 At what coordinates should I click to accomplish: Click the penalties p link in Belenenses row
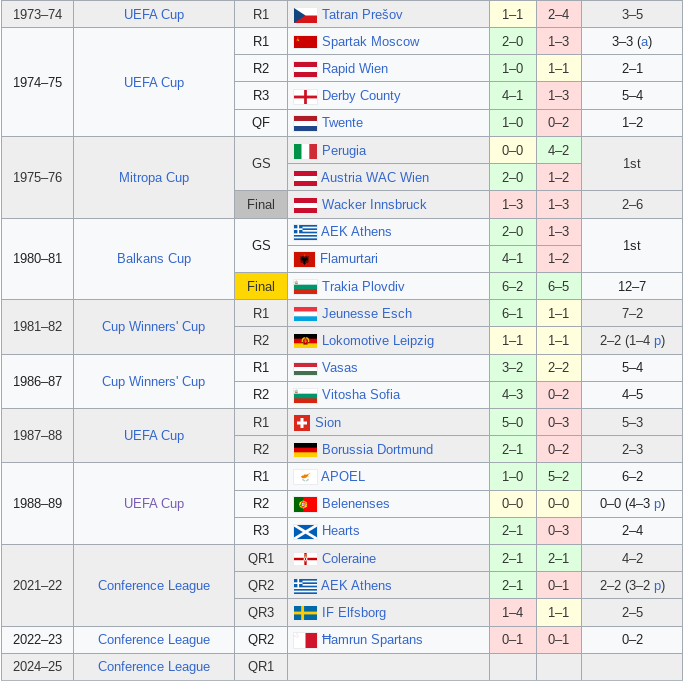(x=657, y=504)
